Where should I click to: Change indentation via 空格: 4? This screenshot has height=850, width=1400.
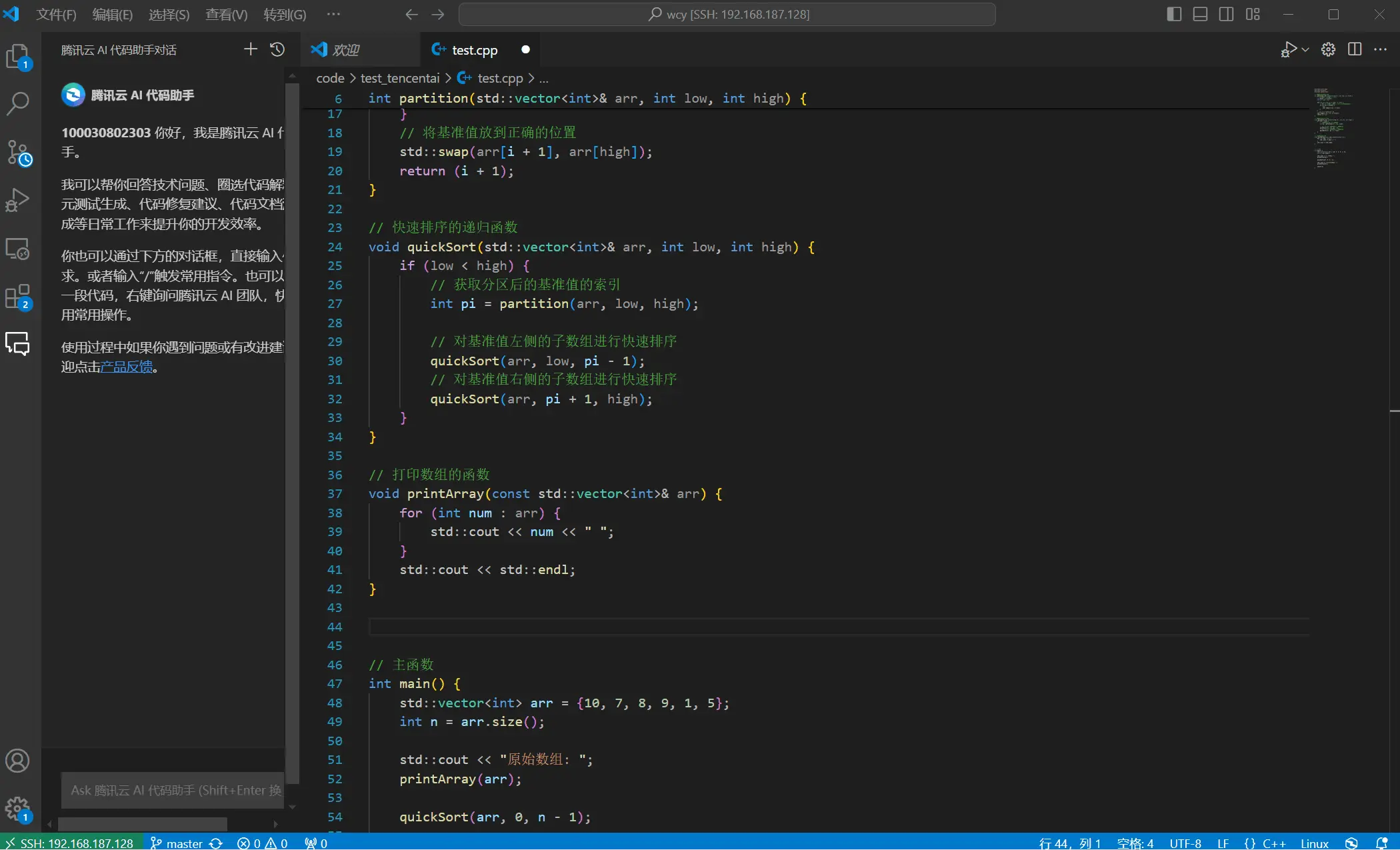[x=1135, y=843]
